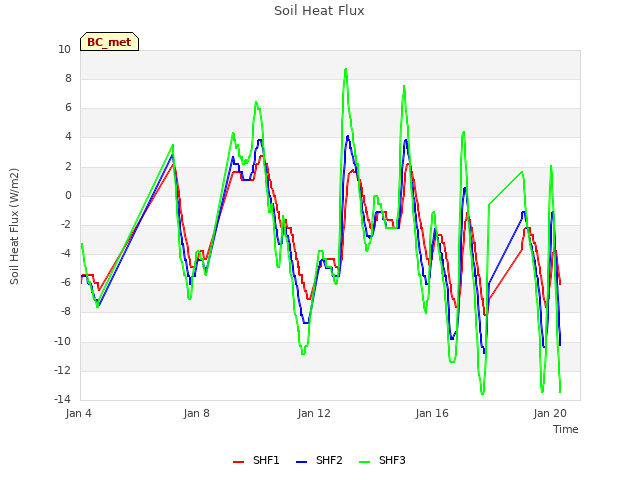Viewport: 640px width, 480px height.
Task: Click the -12 y-axis tick label
Action: pos(63,370)
